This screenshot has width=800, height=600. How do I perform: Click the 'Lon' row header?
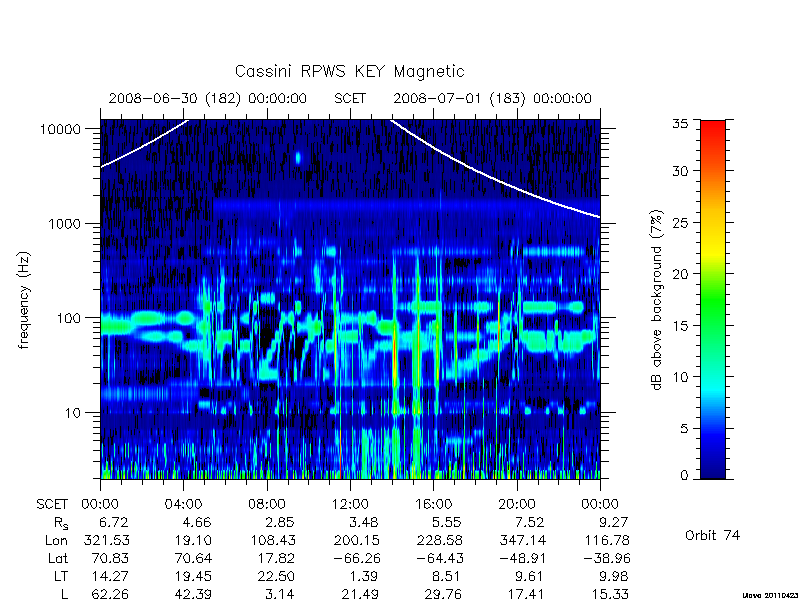(x=56, y=540)
